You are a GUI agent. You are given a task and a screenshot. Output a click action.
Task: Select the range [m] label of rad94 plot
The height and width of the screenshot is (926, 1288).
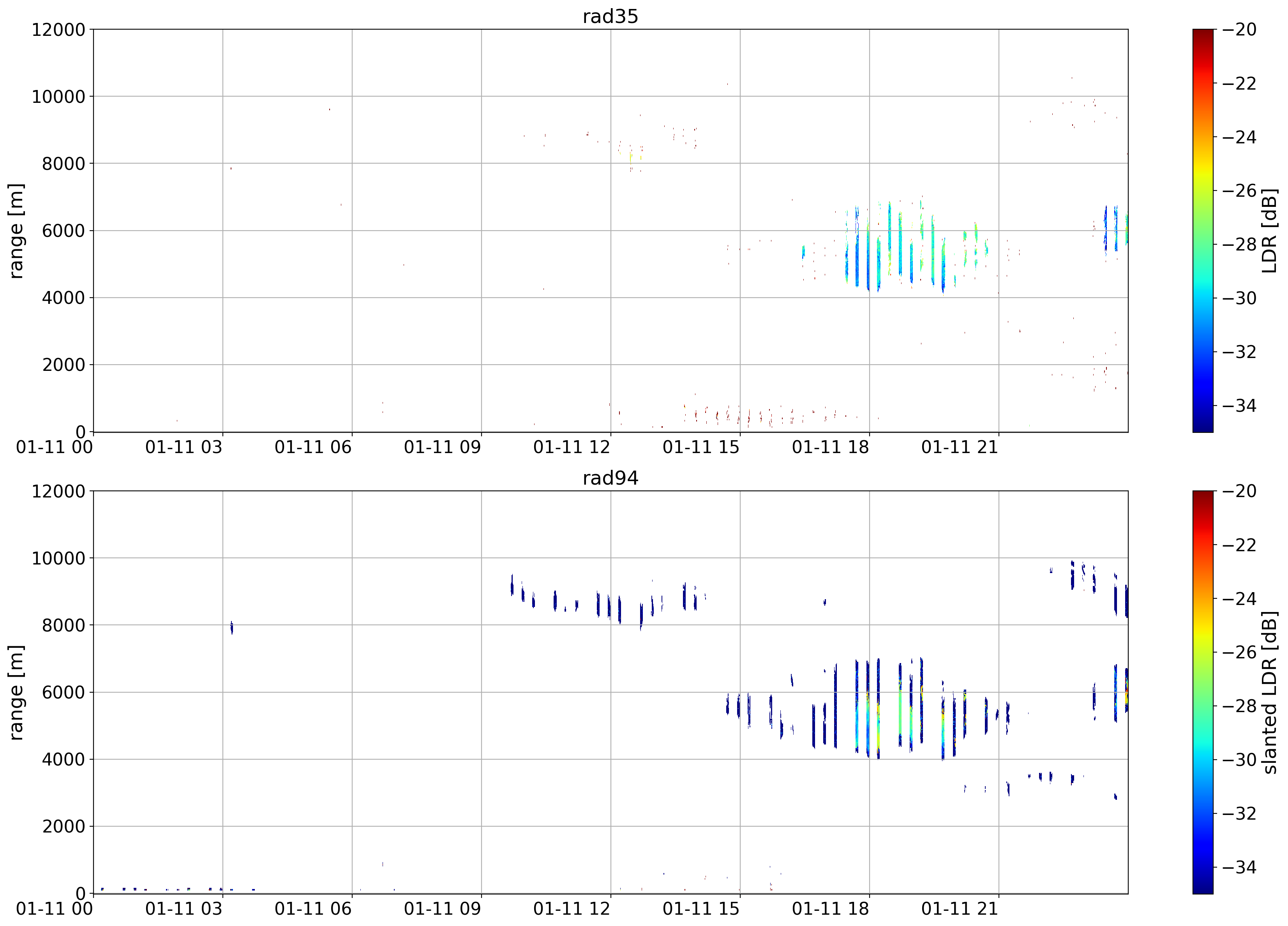pos(16,692)
